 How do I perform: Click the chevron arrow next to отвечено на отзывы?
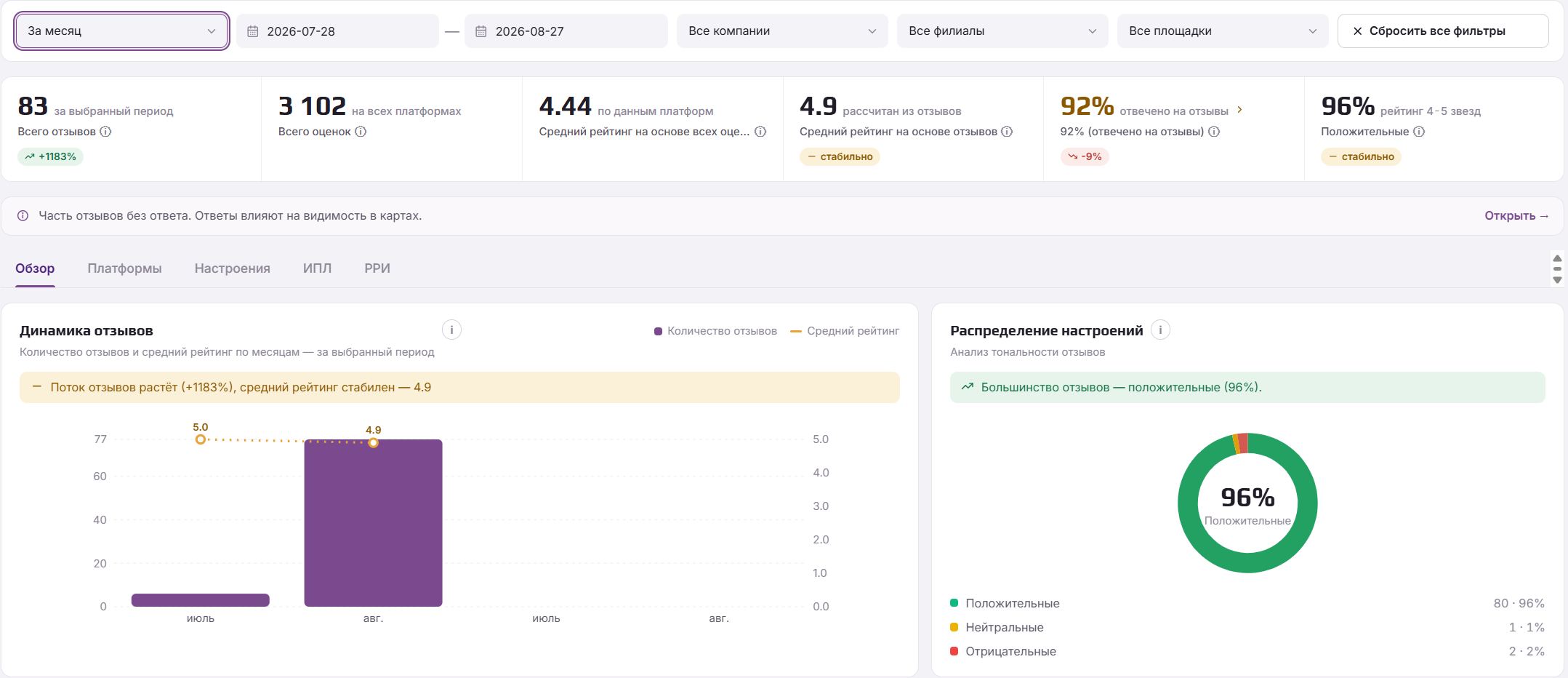(1239, 110)
